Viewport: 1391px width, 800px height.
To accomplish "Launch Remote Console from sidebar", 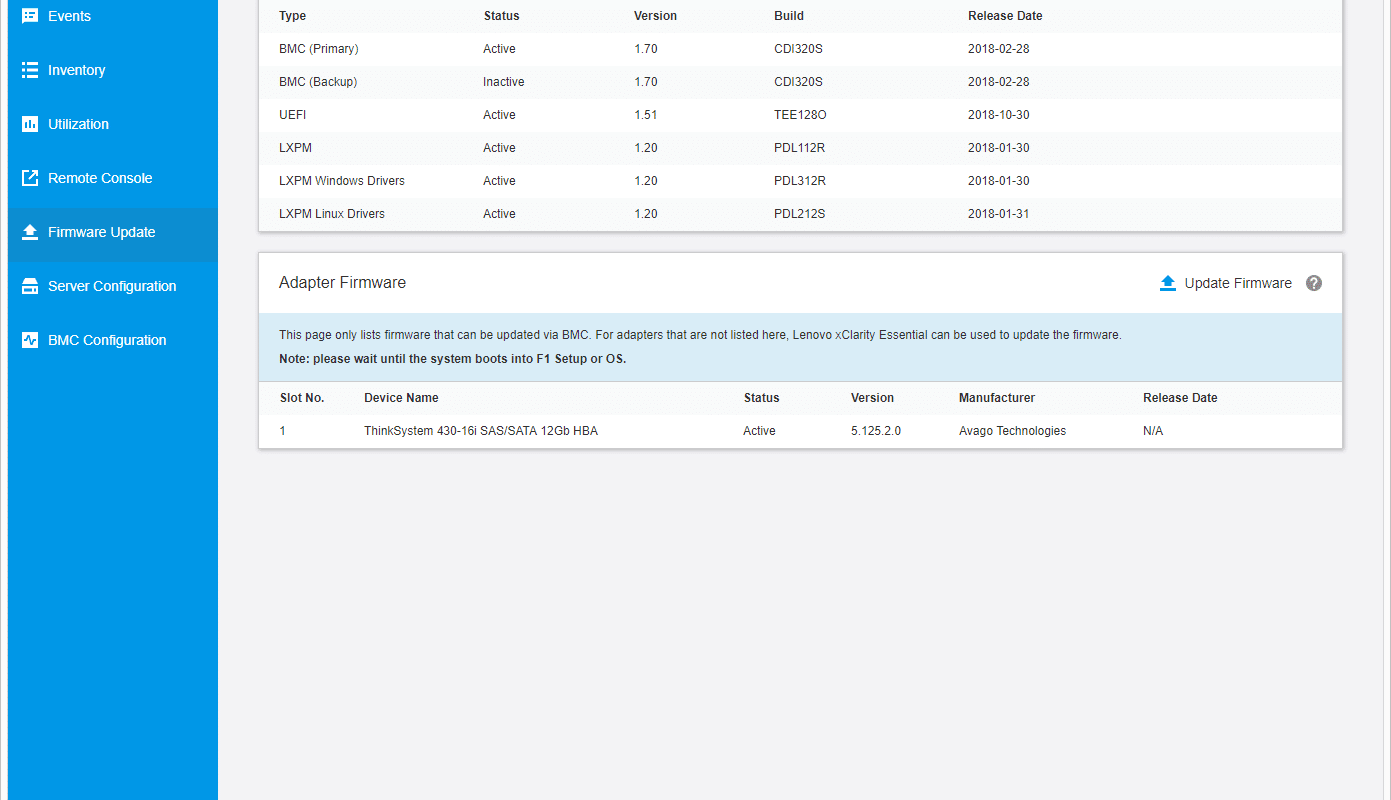I will click(x=112, y=178).
